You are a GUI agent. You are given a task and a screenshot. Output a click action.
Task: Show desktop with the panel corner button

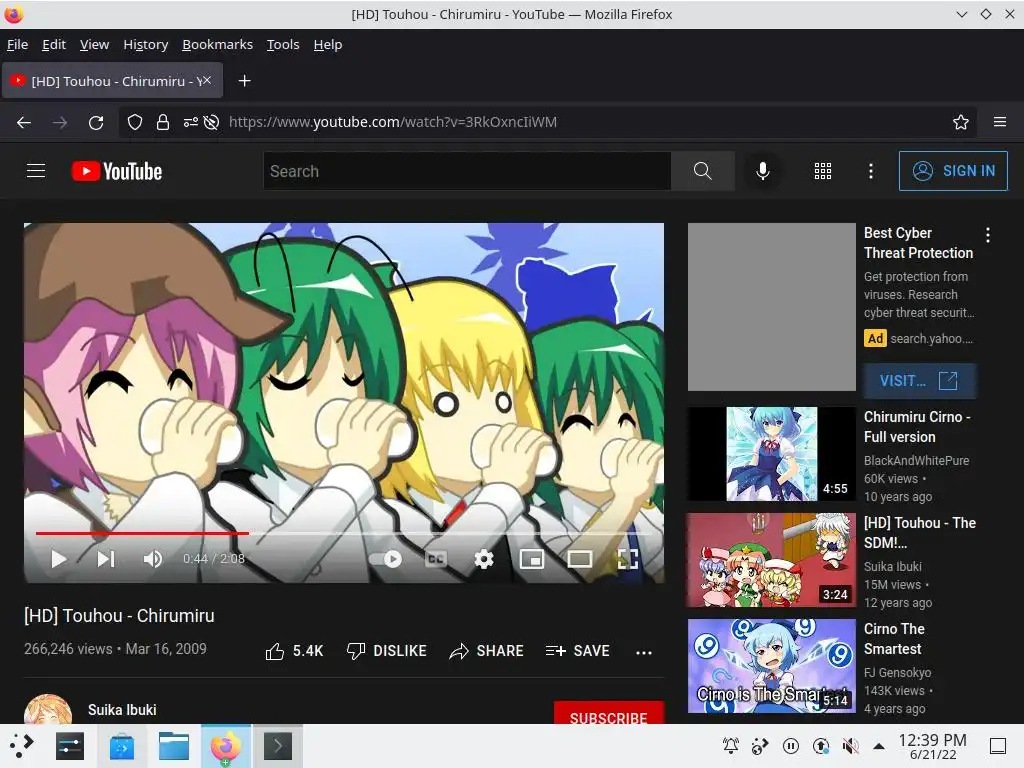[x=998, y=746]
